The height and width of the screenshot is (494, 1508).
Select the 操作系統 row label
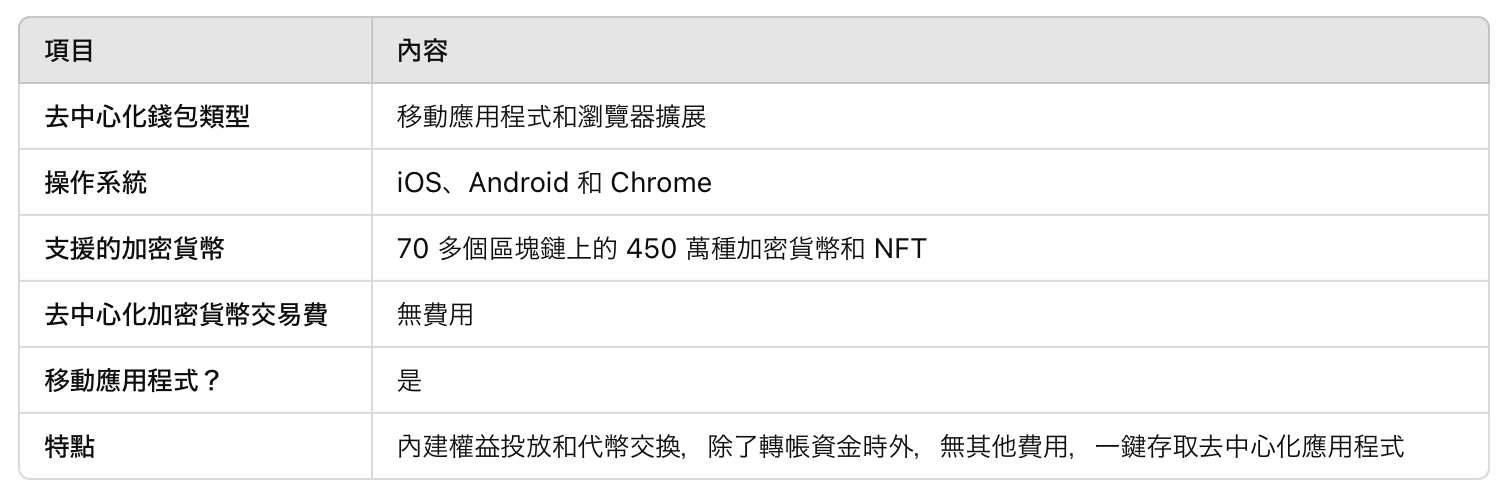(102, 183)
